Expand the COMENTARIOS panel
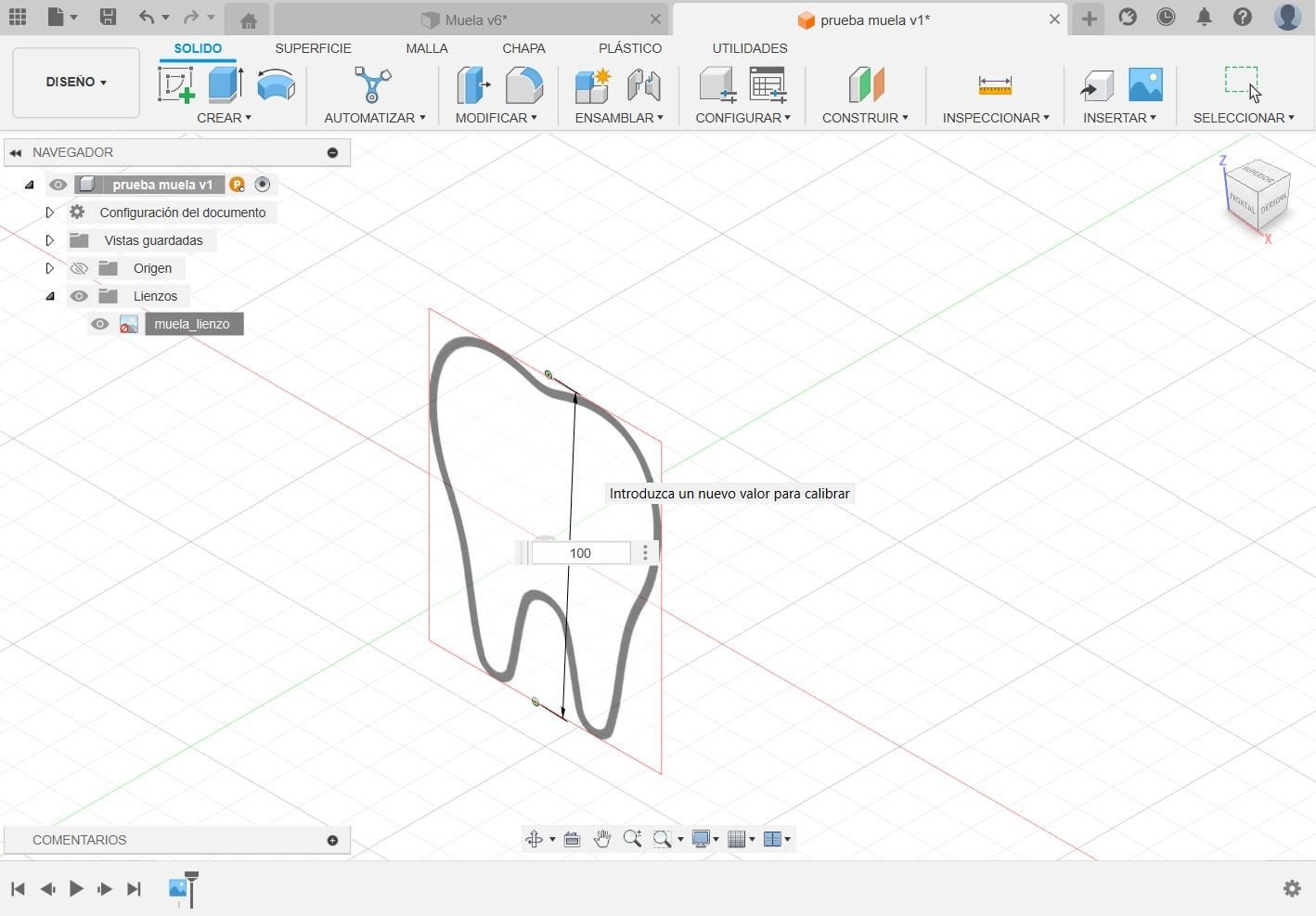 coord(332,840)
